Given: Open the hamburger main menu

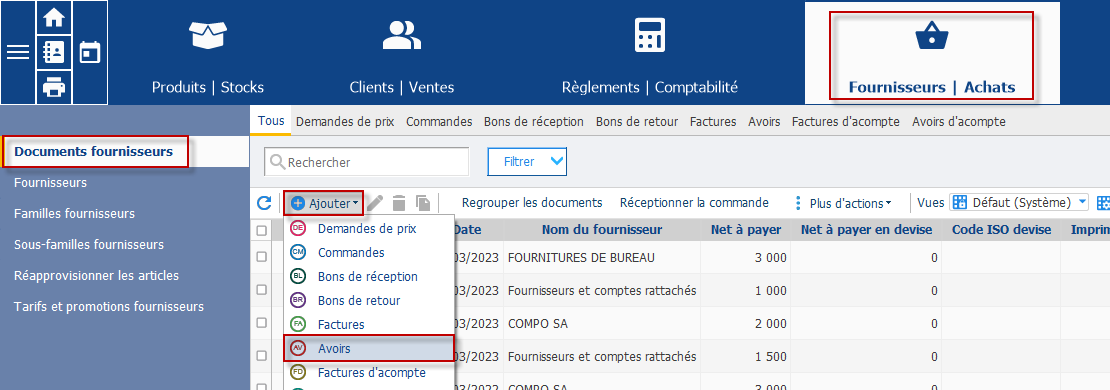Looking at the screenshot, I should click(18, 52).
